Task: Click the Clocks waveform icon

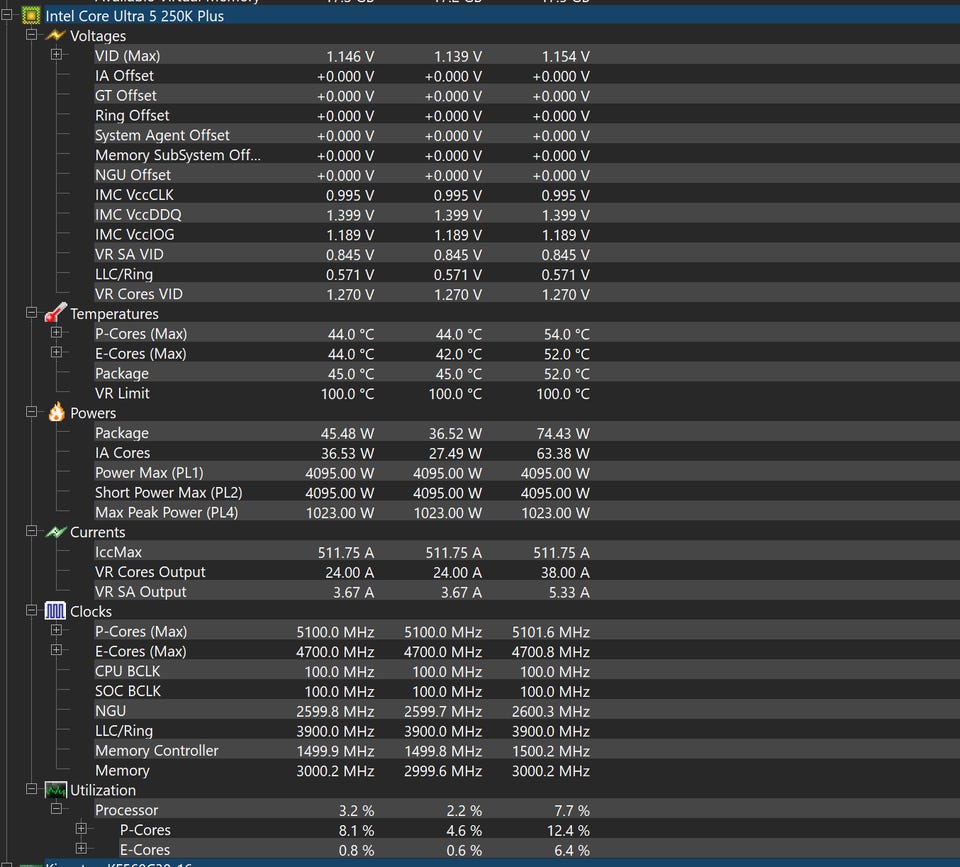Action: tap(55, 610)
